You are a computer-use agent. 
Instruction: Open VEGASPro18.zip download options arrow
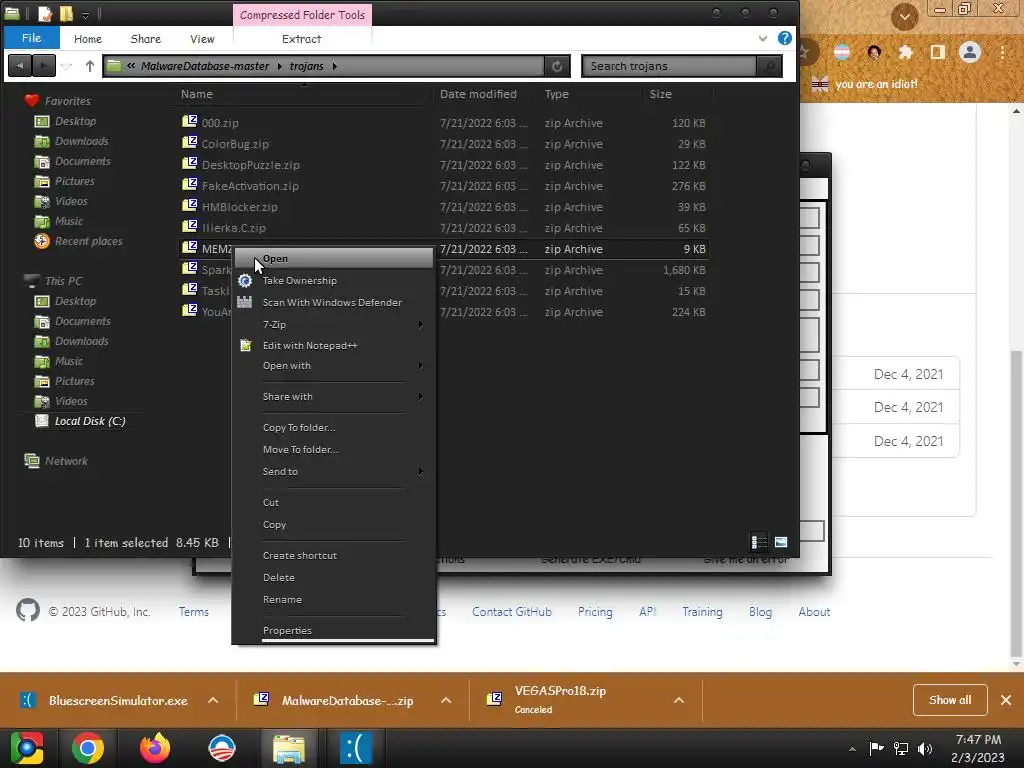[679, 700]
